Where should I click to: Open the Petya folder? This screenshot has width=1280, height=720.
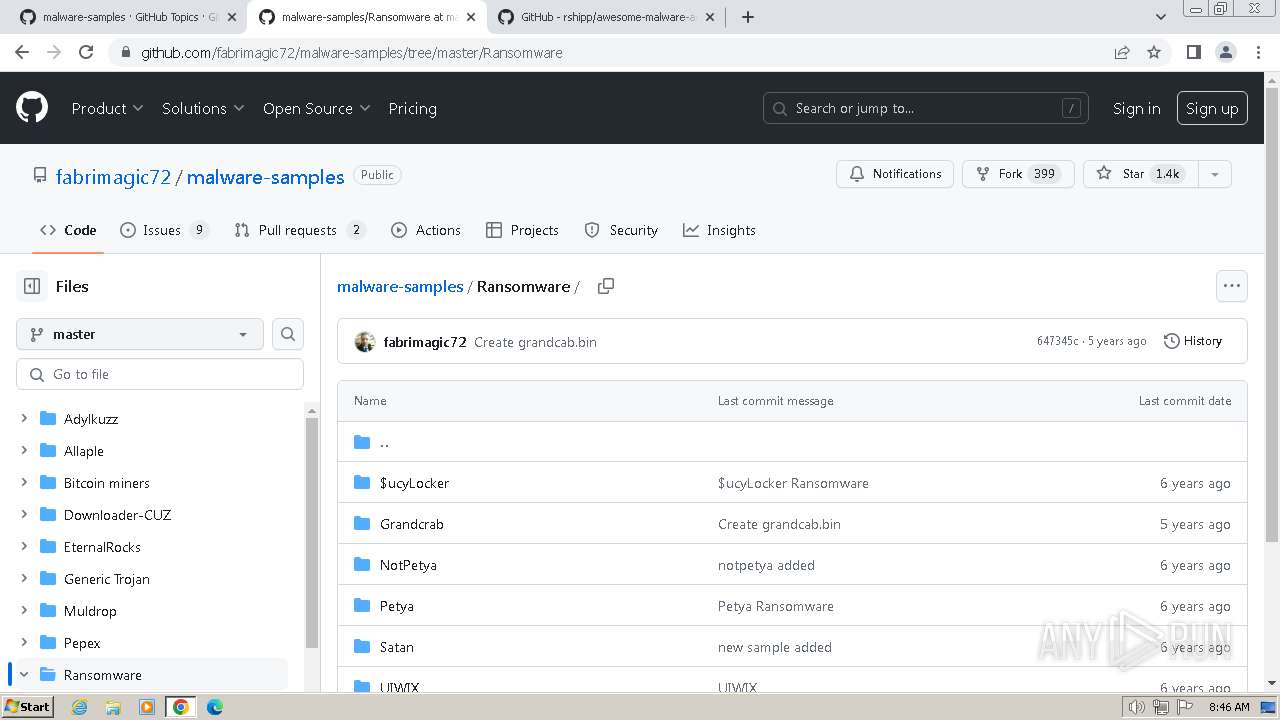[396, 606]
